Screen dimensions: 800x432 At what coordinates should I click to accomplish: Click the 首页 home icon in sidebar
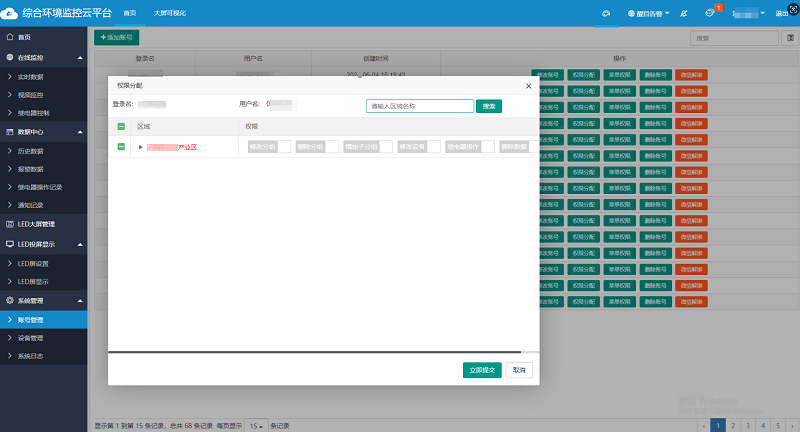9,37
